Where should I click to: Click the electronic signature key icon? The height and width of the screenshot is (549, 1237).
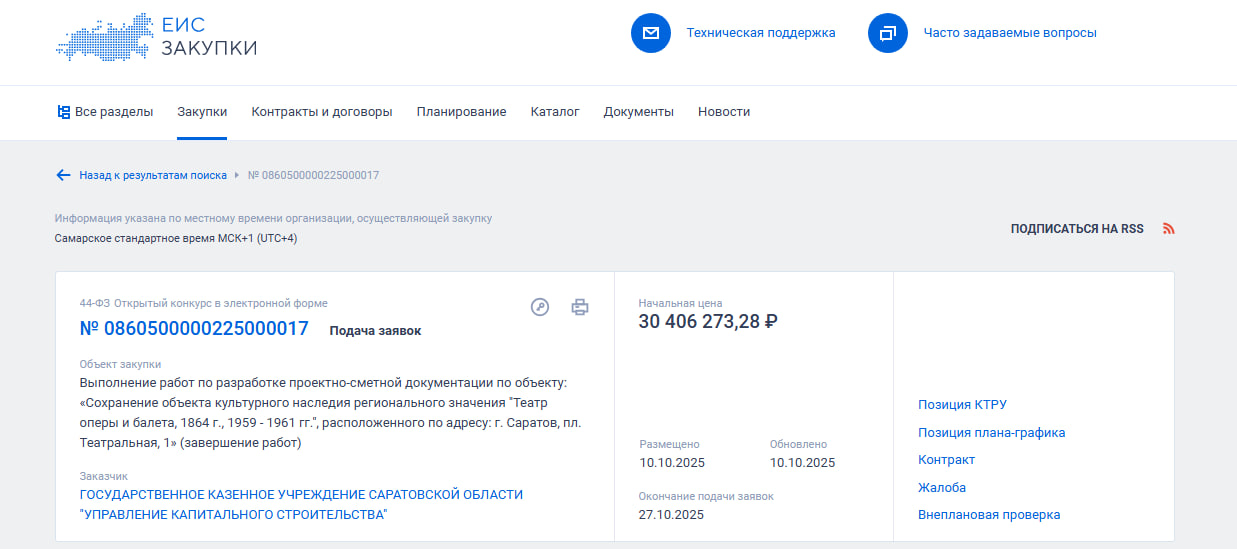click(x=540, y=307)
